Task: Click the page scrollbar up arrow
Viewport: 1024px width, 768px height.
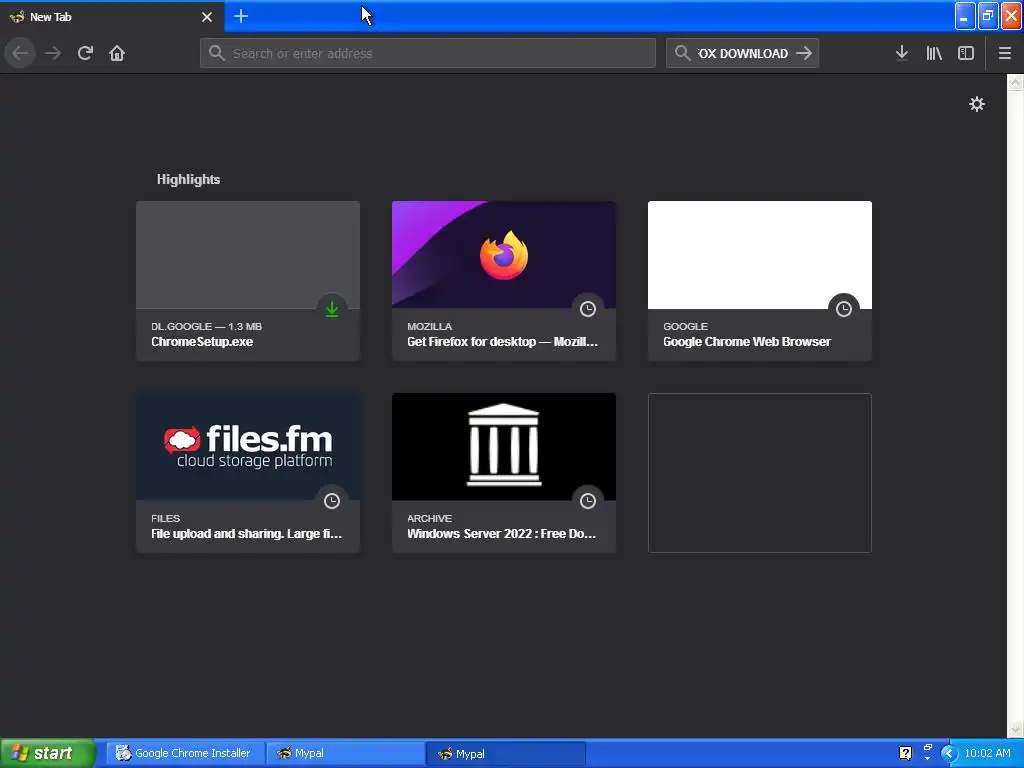Action: pos(1015,82)
